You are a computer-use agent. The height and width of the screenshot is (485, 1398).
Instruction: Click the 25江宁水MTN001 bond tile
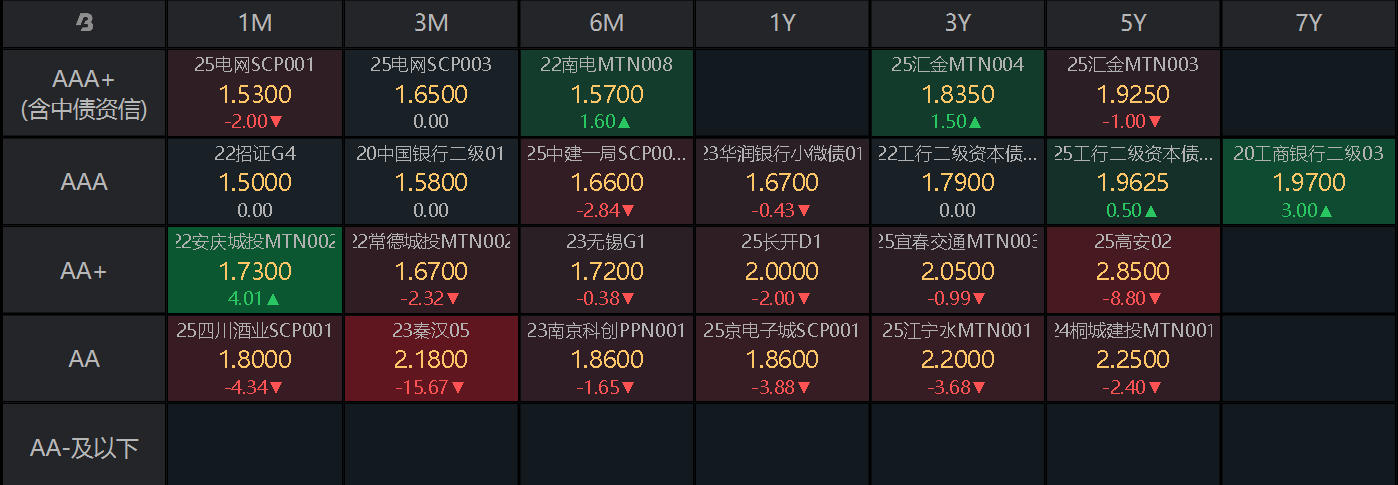coord(957,358)
